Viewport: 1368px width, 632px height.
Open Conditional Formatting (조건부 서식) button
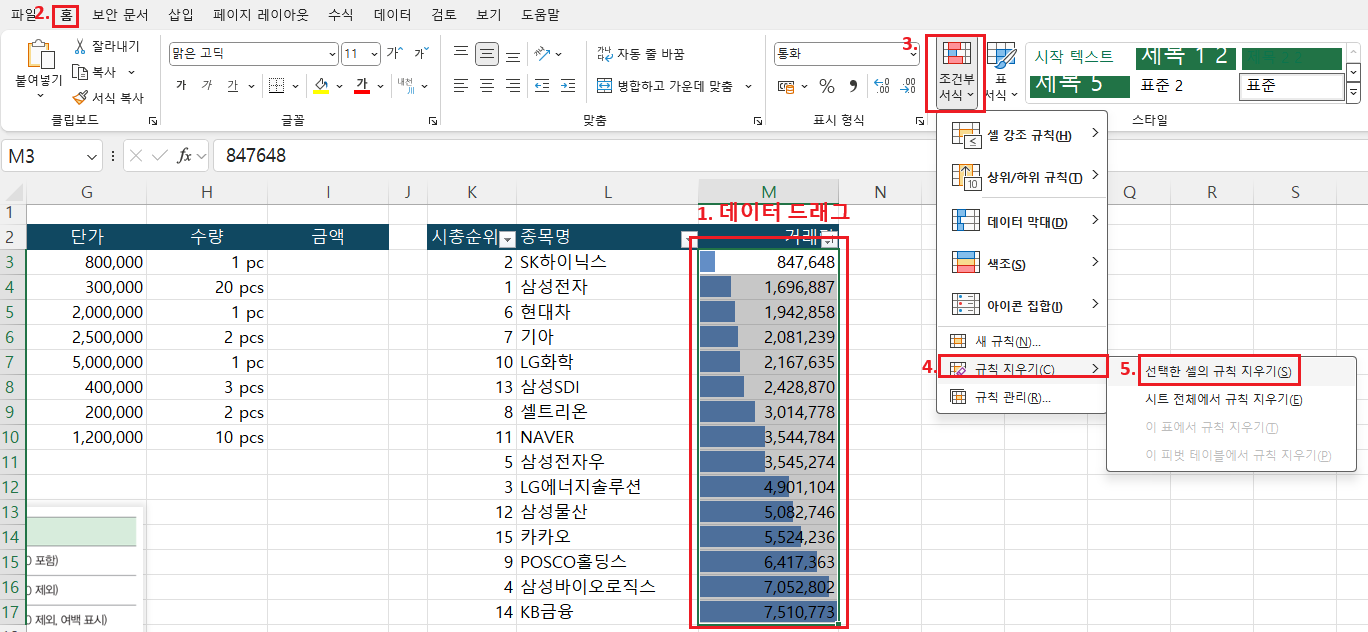tap(956, 72)
